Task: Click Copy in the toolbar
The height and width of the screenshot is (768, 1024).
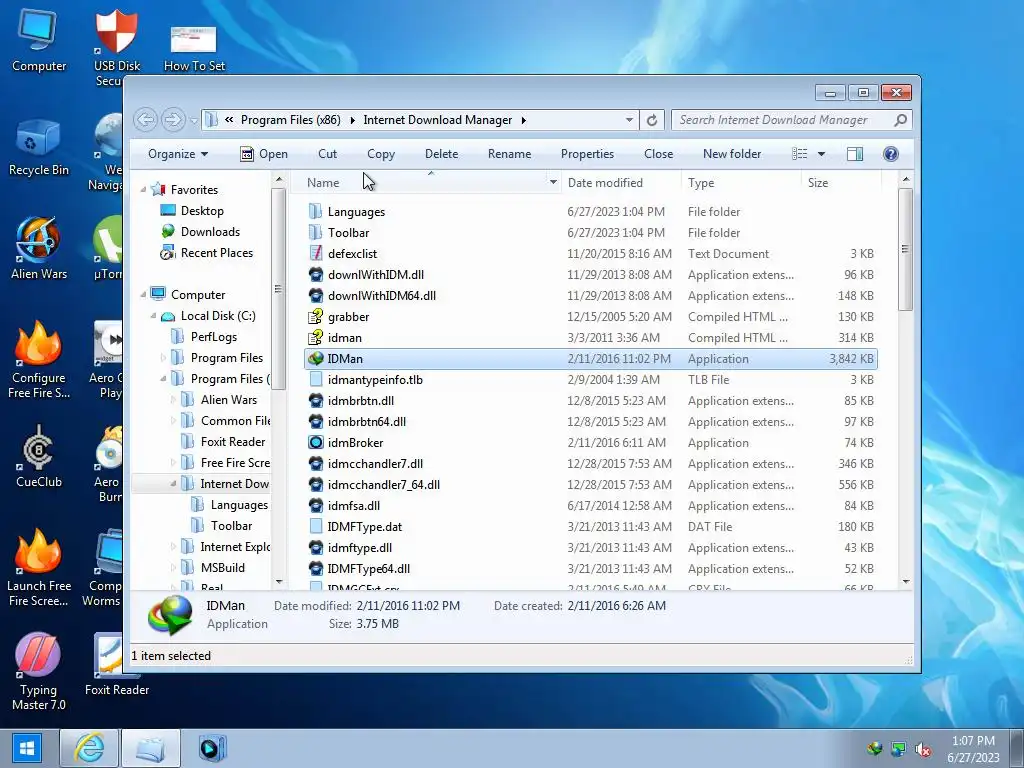Action: (381, 153)
